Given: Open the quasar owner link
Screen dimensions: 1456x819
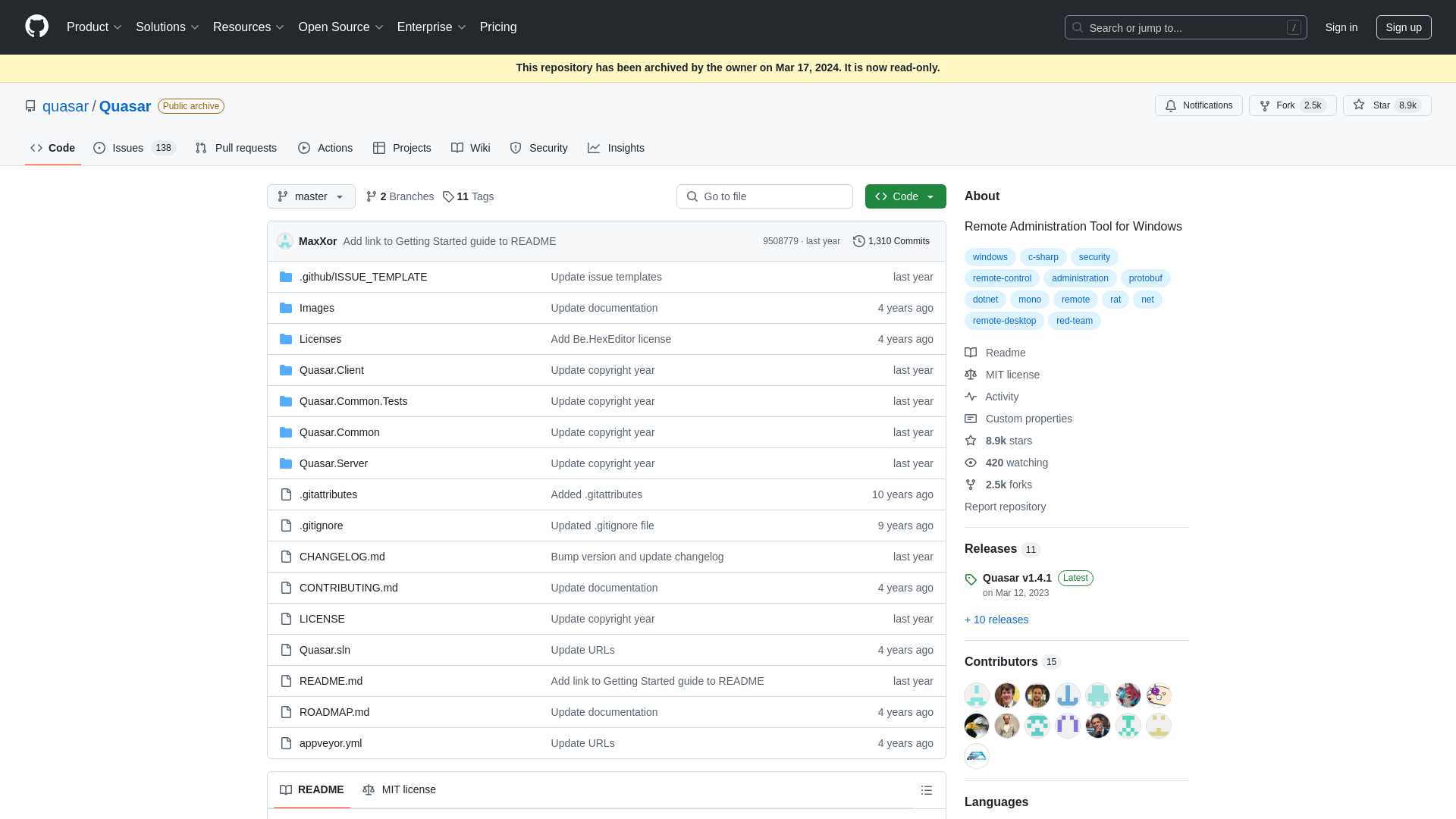Looking at the screenshot, I should [65, 106].
